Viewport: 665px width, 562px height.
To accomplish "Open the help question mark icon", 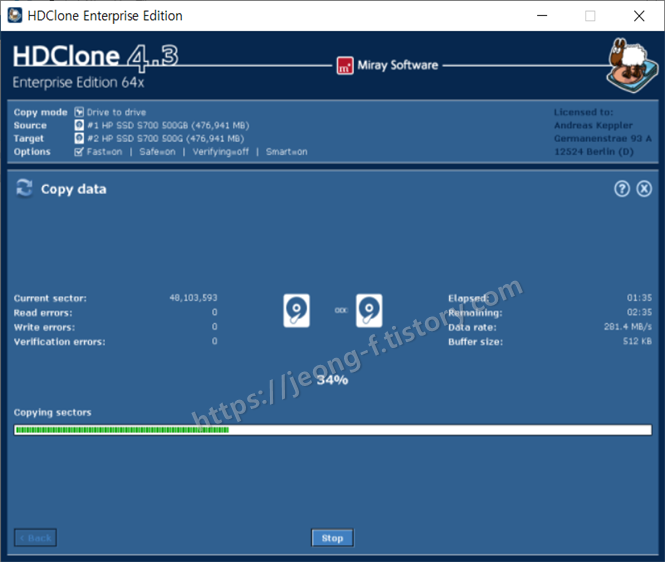I will click(x=622, y=189).
